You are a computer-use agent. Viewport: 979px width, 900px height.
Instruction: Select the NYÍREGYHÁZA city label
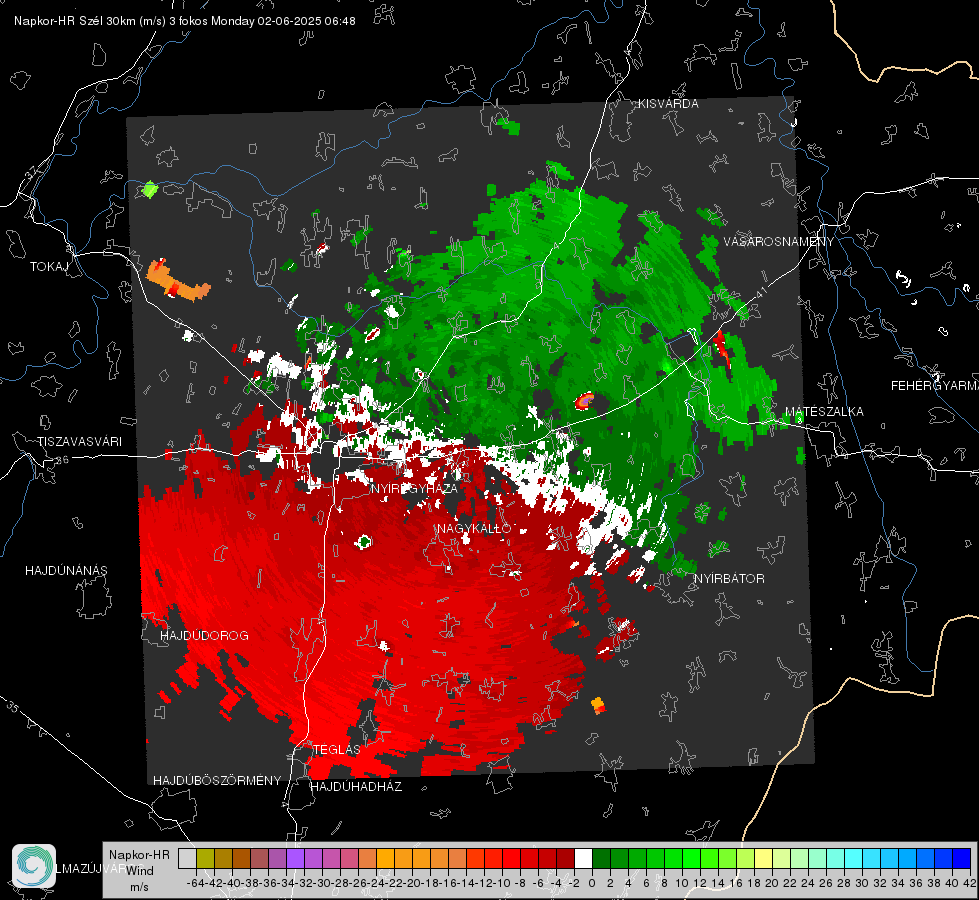(414, 489)
